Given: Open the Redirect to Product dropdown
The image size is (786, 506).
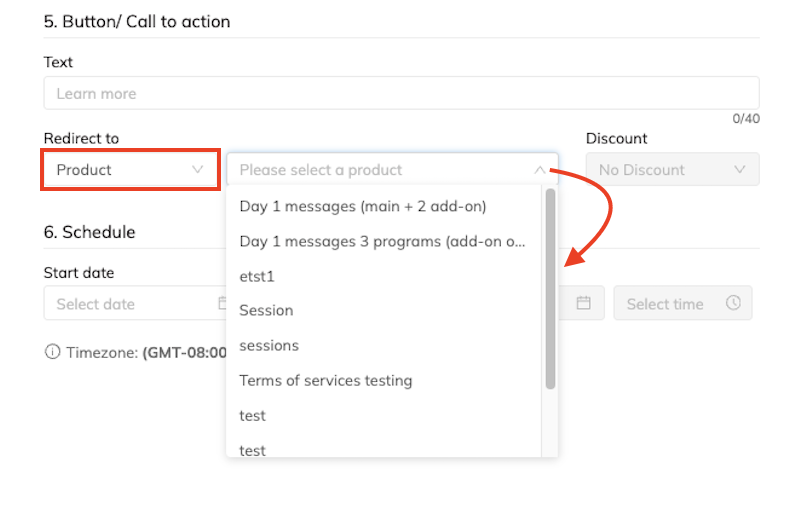Looking at the screenshot, I should (x=130, y=170).
